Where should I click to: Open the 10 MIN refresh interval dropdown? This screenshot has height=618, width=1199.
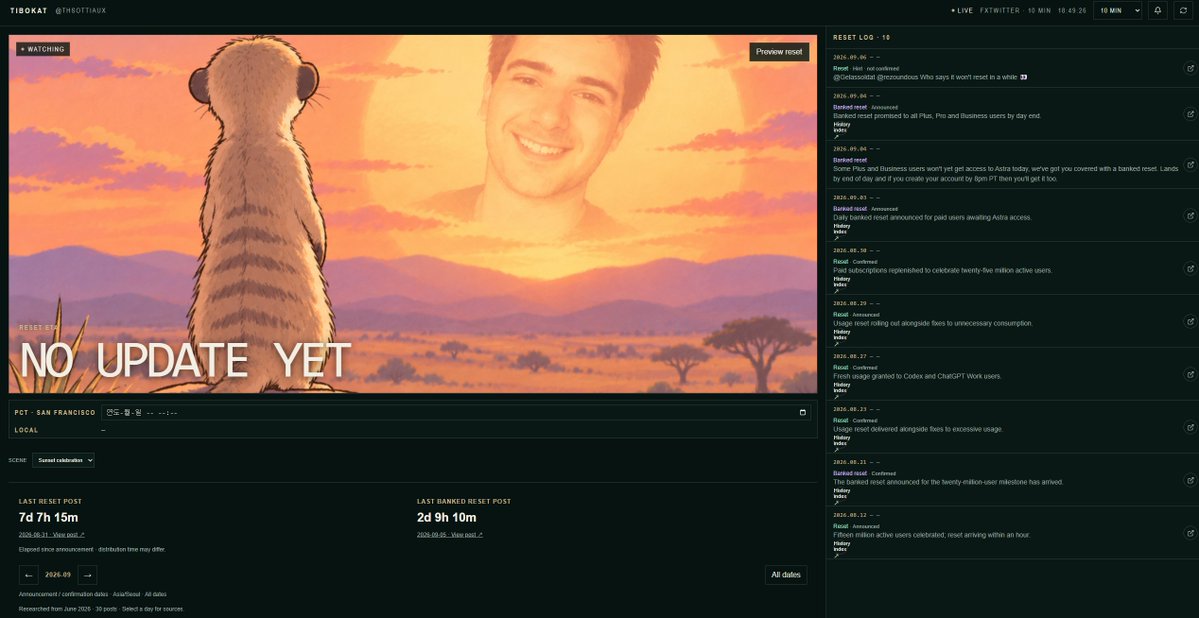coord(1117,10)
